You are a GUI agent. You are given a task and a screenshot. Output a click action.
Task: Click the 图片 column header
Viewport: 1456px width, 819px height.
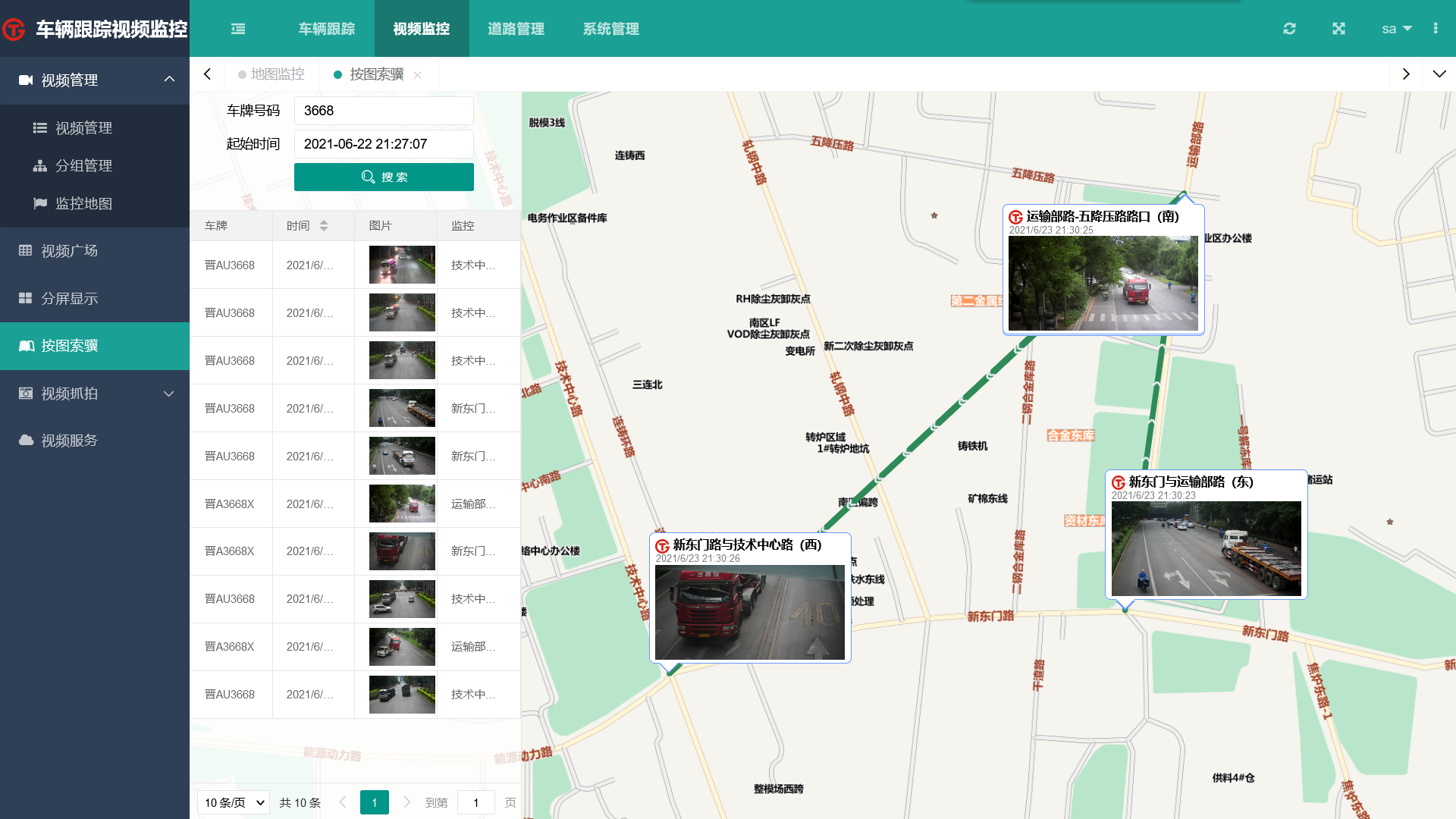[x=396, y=226]
